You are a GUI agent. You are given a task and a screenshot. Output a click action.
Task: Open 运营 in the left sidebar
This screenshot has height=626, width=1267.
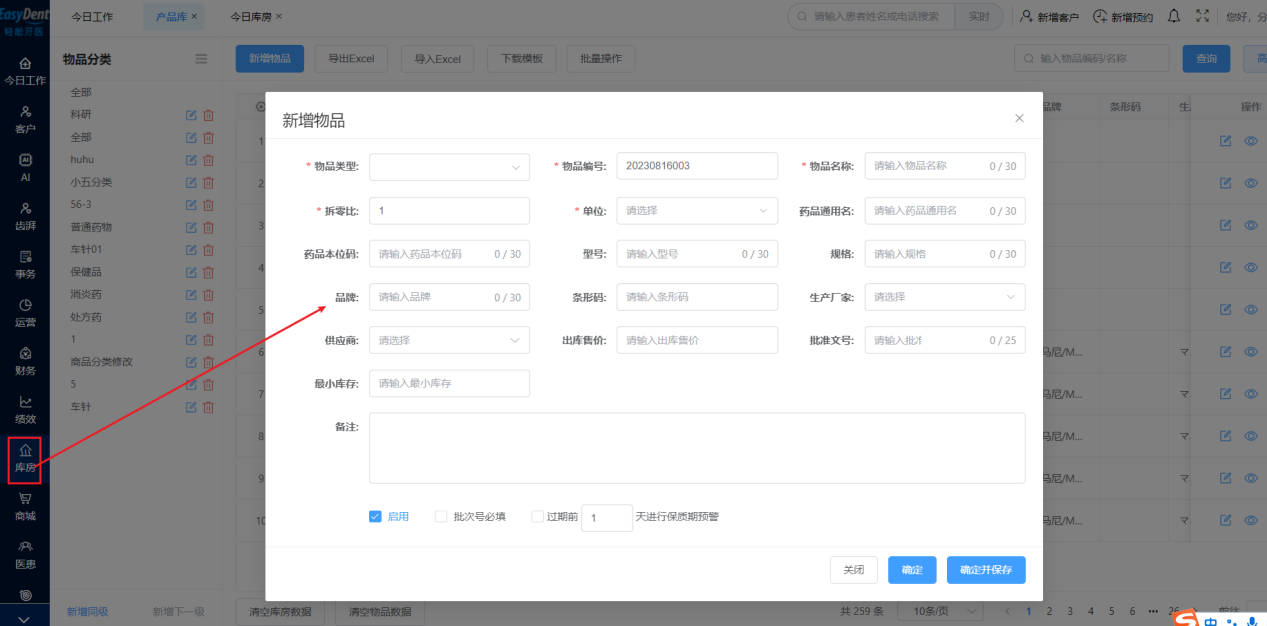tap(25, 313)
